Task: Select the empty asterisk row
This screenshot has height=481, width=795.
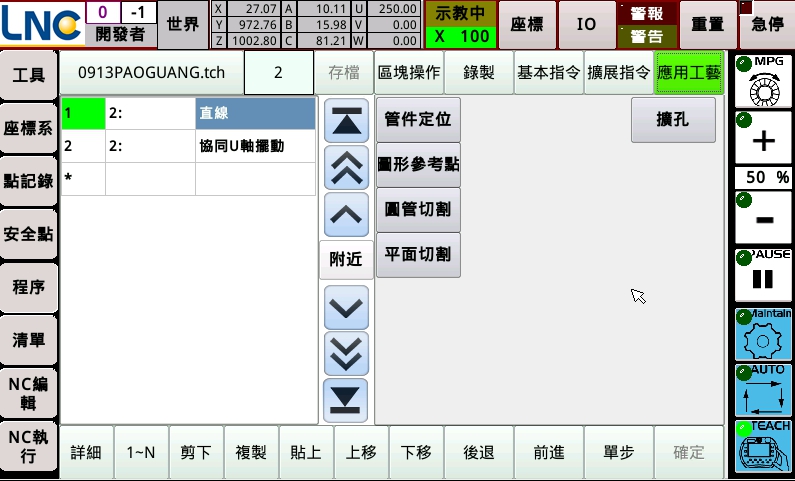Action: pyautogui.click(x=188, y=179)
